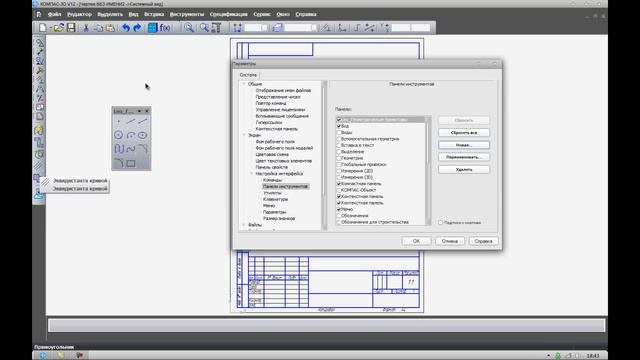Enable the Геометрия panel checkbox

click(339, 158)
